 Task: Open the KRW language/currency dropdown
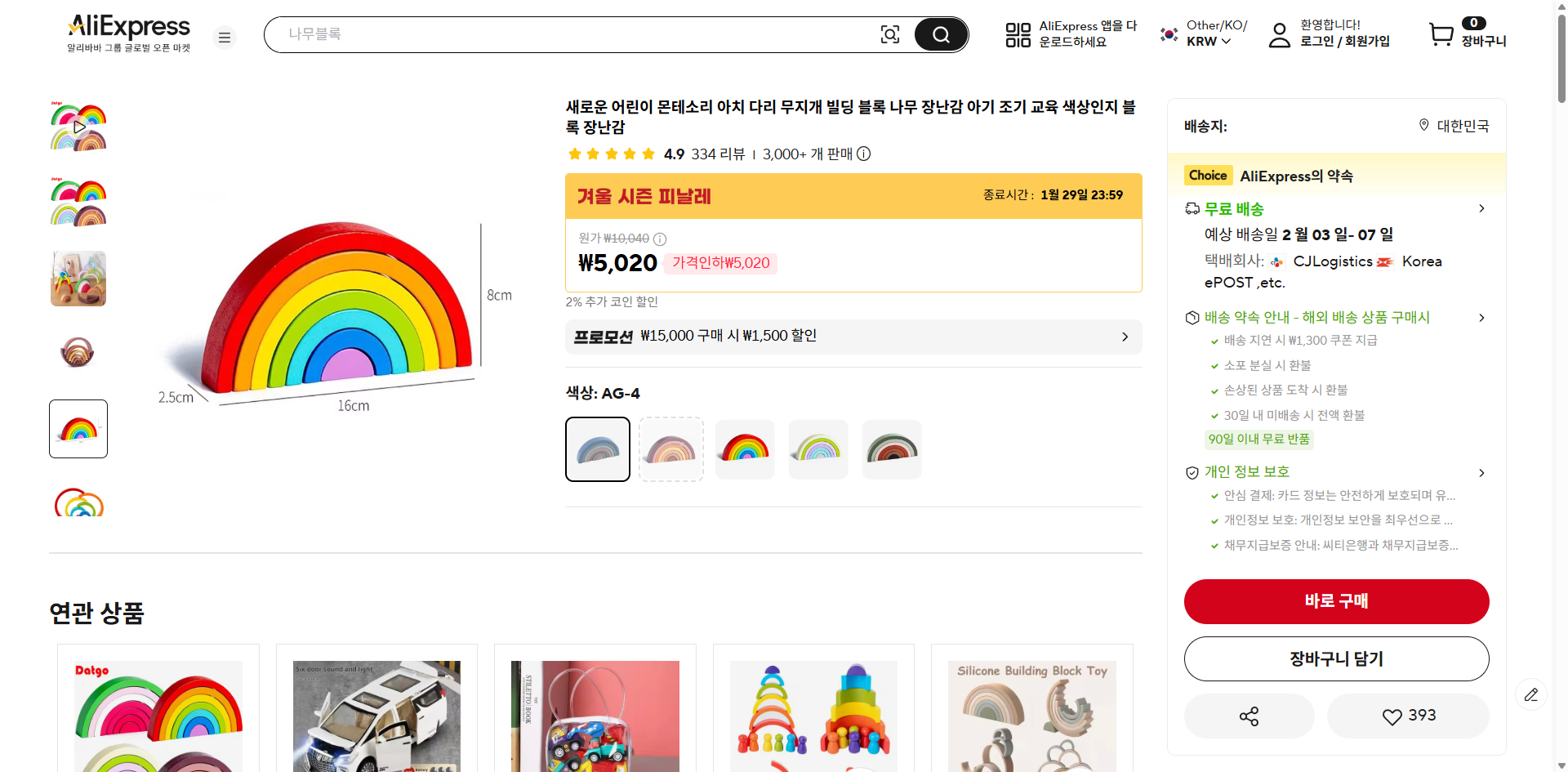point(1209,41)
